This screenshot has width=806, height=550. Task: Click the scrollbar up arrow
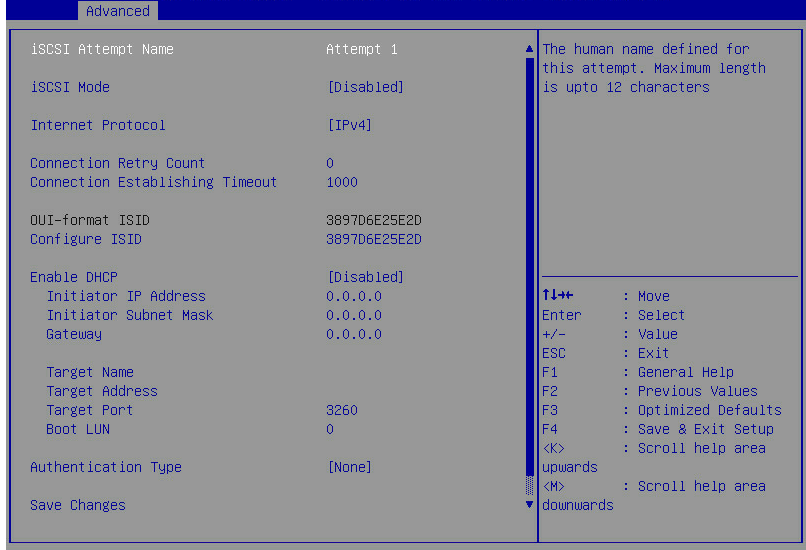pyautogui.click(x=529, y=49)
